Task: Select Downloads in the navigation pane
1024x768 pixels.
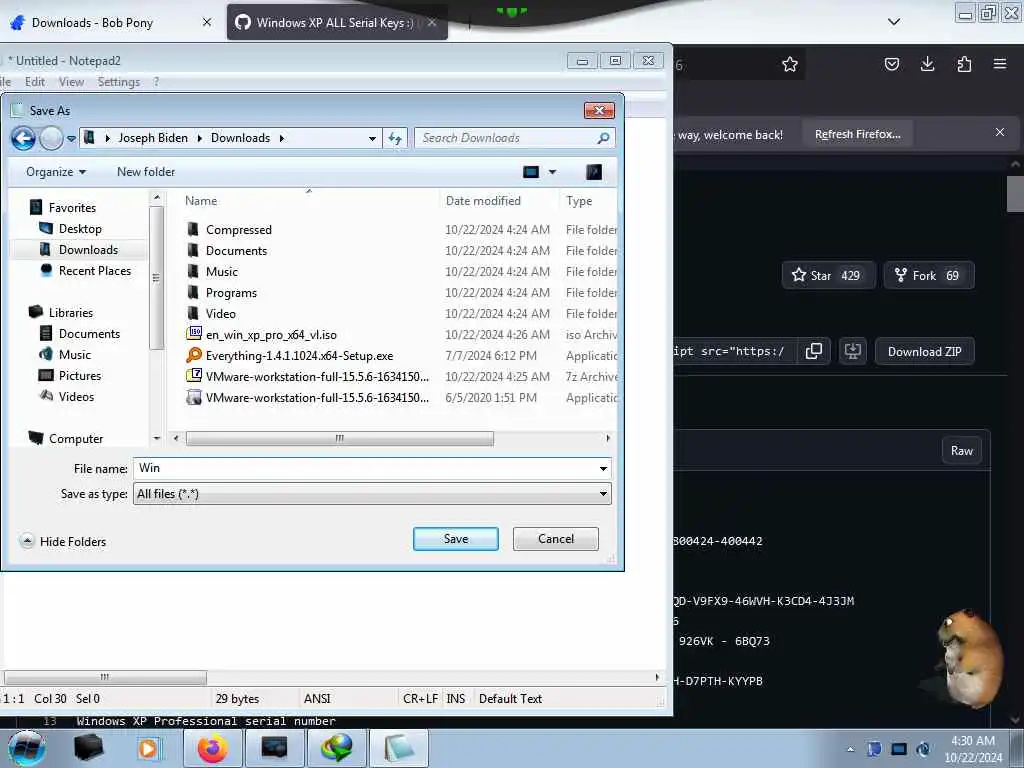Action: [x=88, y=249]
